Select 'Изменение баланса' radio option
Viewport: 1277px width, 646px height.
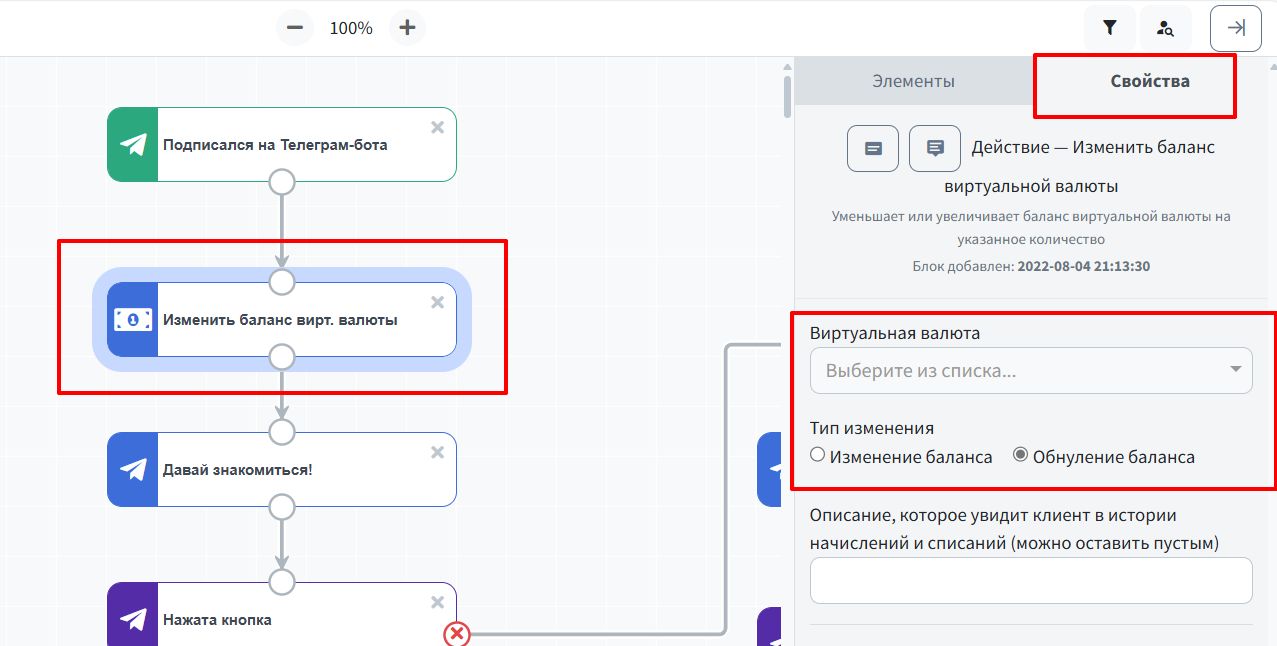click(818, 455)
